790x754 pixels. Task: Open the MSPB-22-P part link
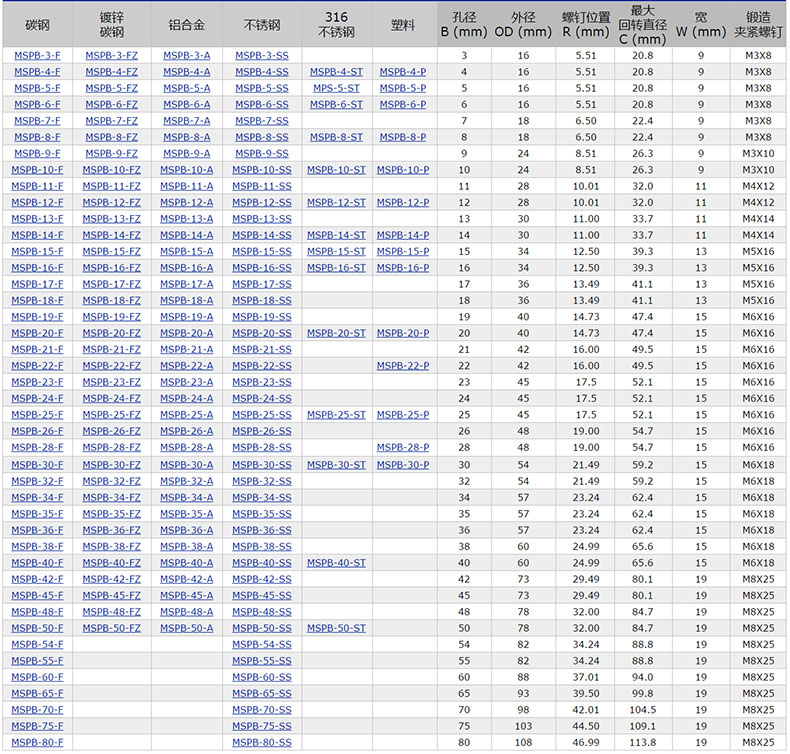tap(403, 366)
